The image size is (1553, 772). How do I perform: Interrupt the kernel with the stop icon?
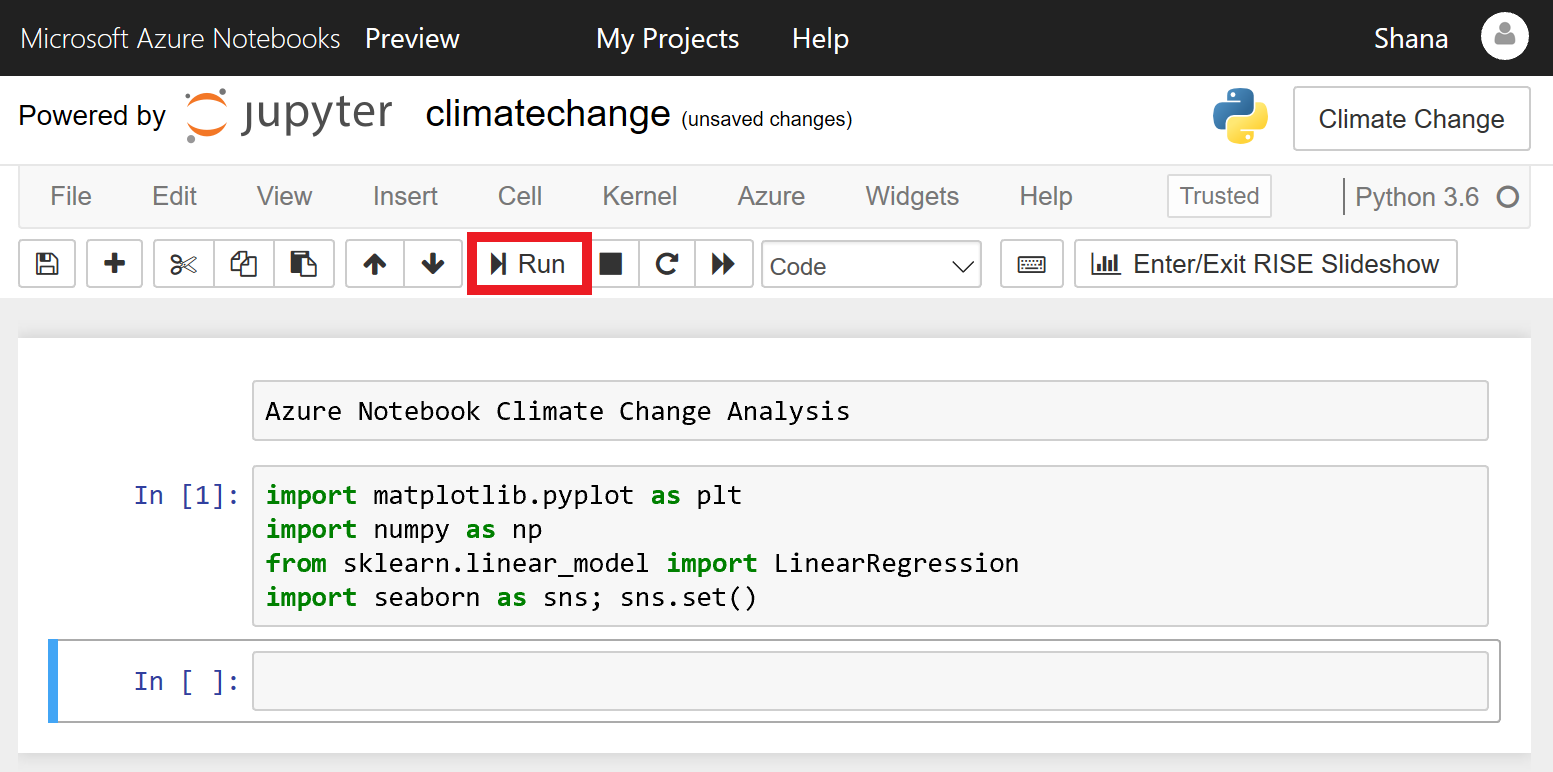coord(611,264)
